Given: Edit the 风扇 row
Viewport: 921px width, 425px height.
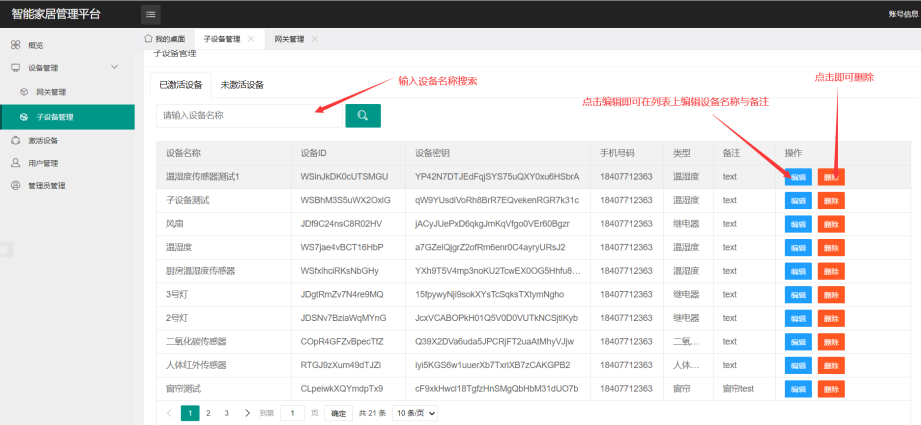Looking at the screenshot, I should (x=798, y=224).
